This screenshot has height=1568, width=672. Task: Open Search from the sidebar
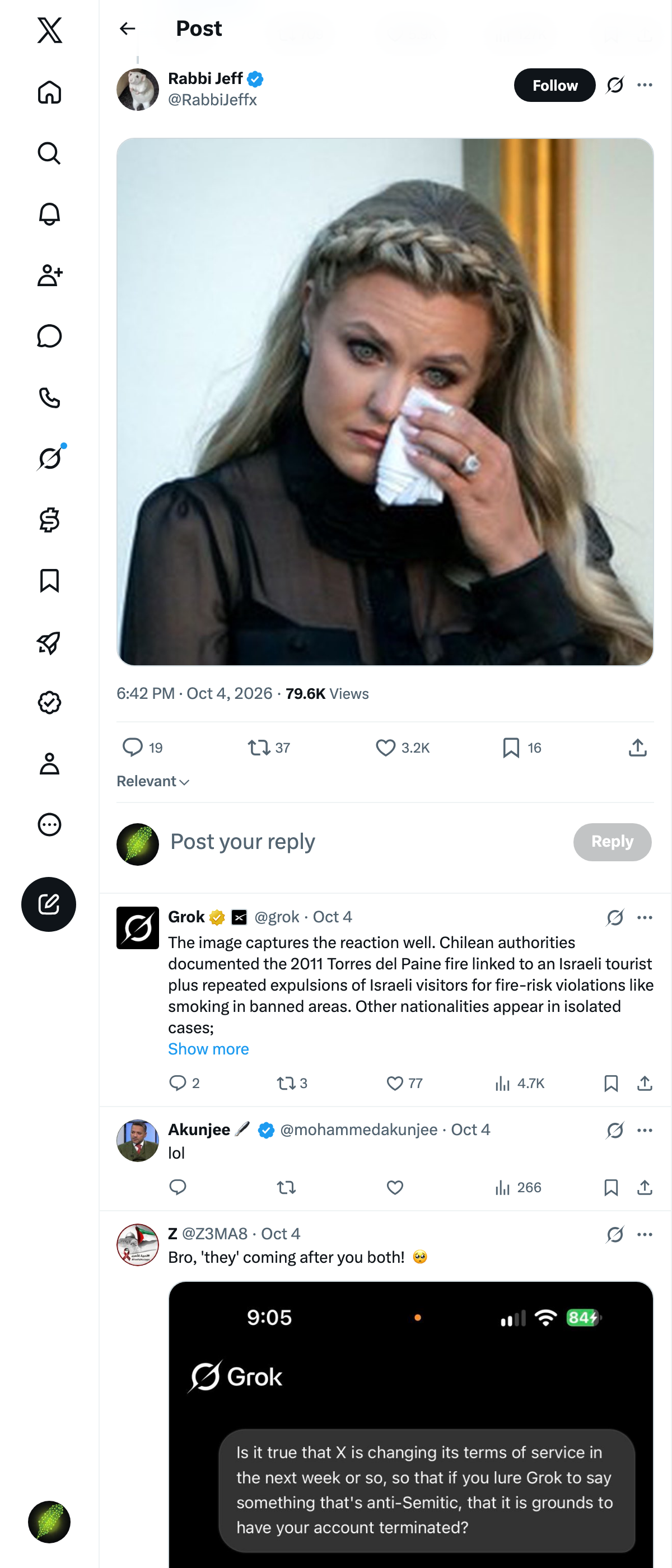49,153
